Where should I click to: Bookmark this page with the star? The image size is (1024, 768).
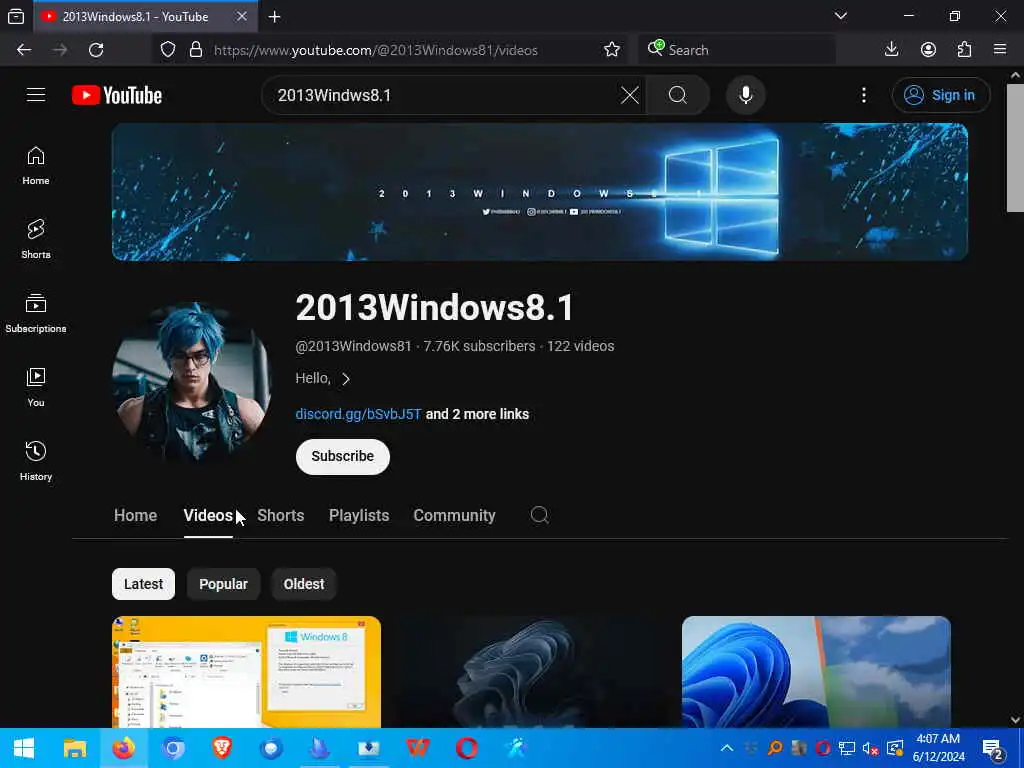point(612,50)
